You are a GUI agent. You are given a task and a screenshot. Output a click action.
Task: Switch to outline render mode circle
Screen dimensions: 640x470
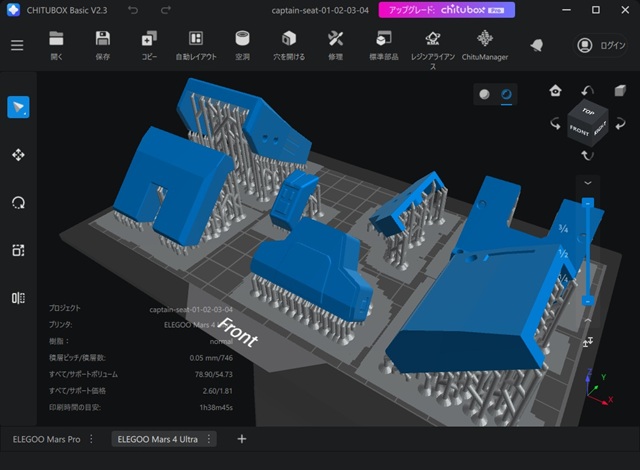click(506, 94)
